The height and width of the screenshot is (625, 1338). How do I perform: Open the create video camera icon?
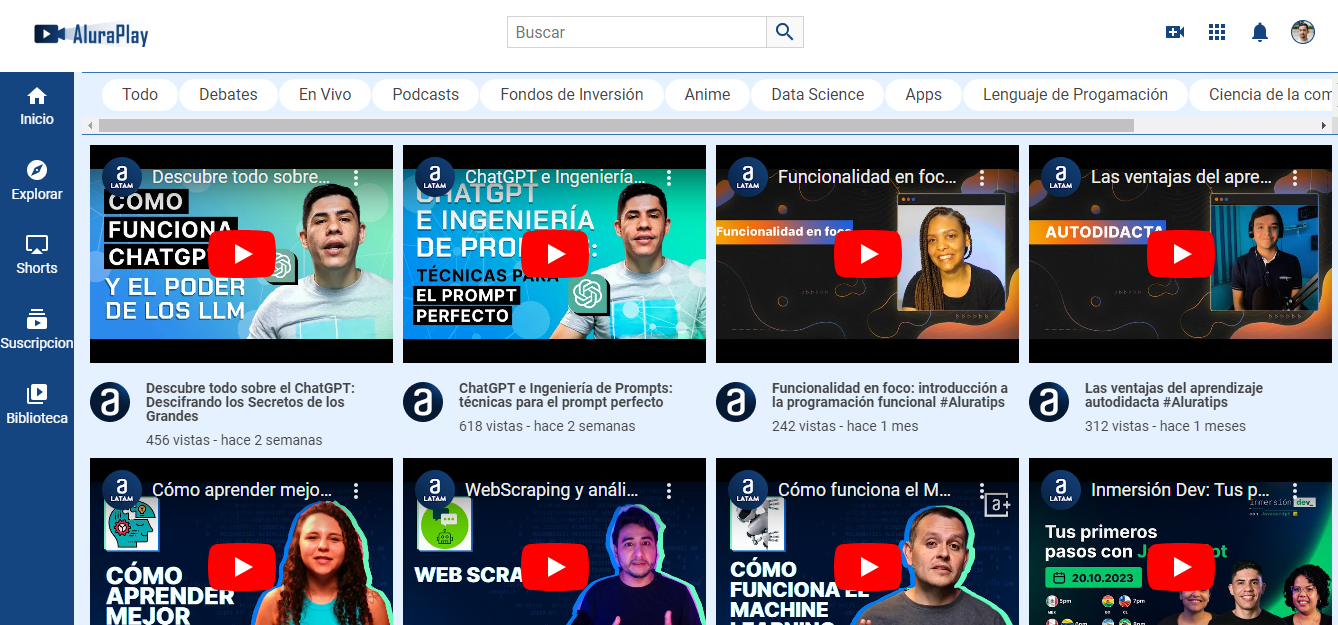[x=1175, y=32]
